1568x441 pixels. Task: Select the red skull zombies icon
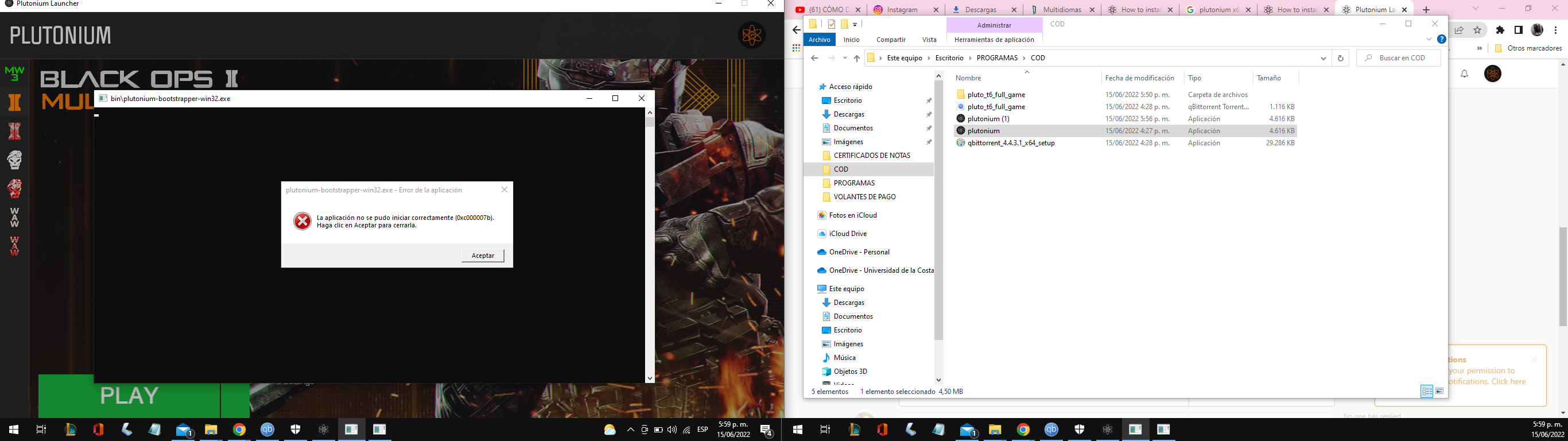pos(14,188)
